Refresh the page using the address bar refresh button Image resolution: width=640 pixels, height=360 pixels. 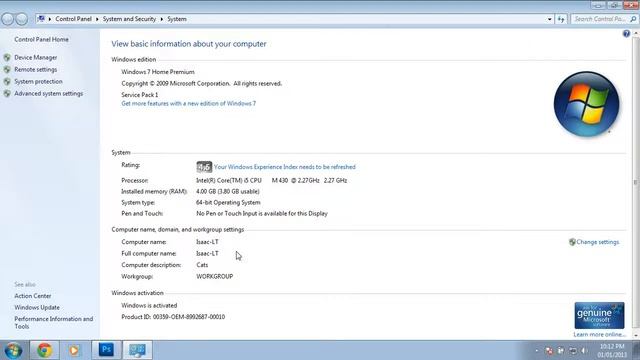pos(561,19)
